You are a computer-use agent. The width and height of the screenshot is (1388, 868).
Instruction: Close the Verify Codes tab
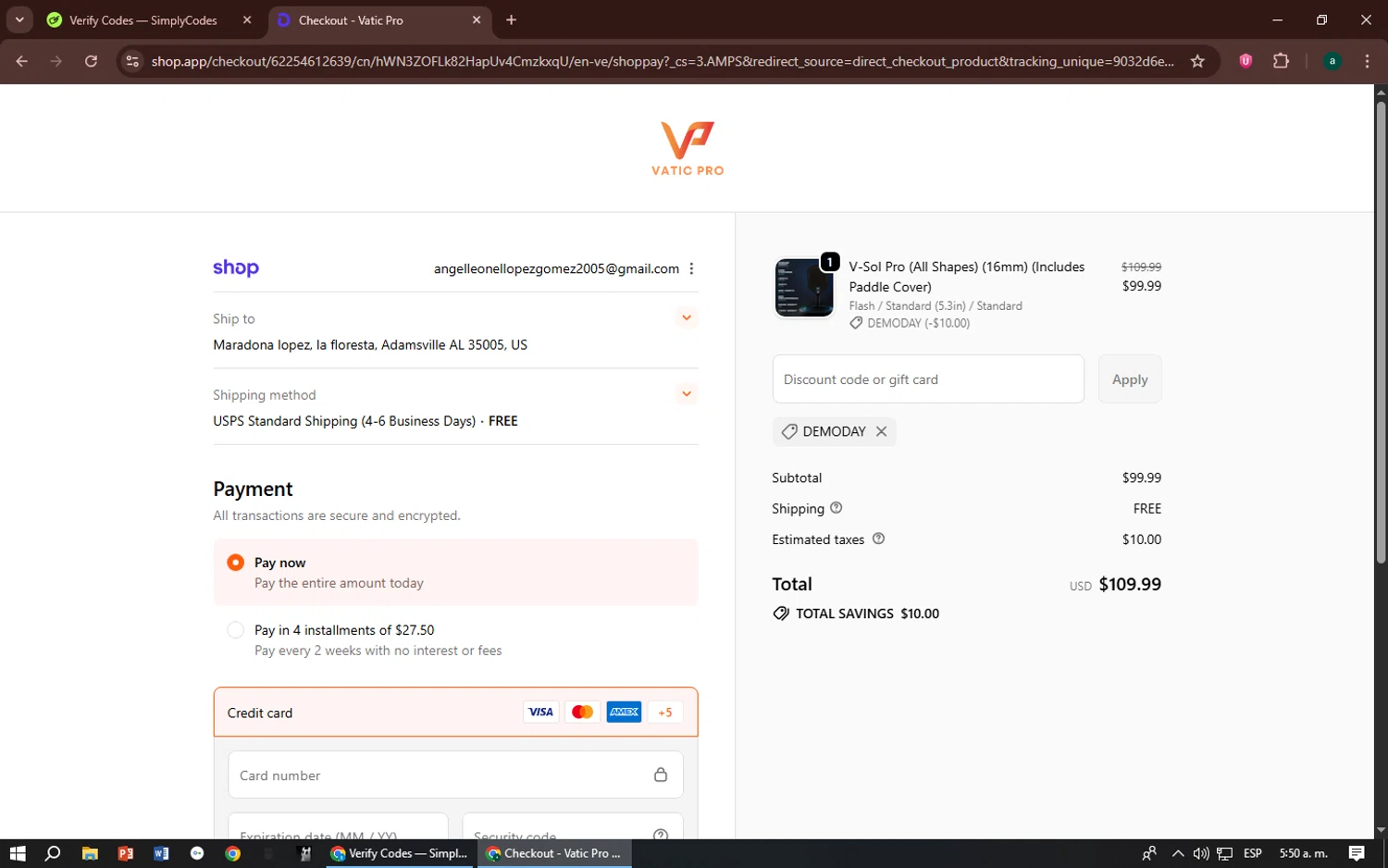[247, 19]
